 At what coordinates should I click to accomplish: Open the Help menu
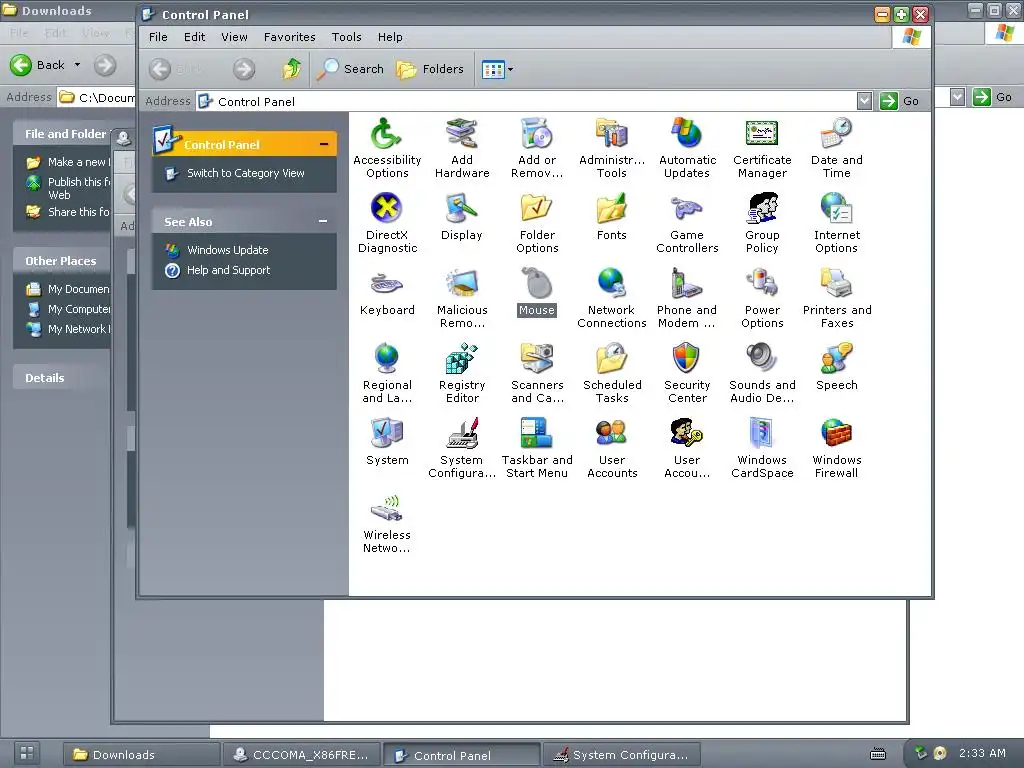390,37
